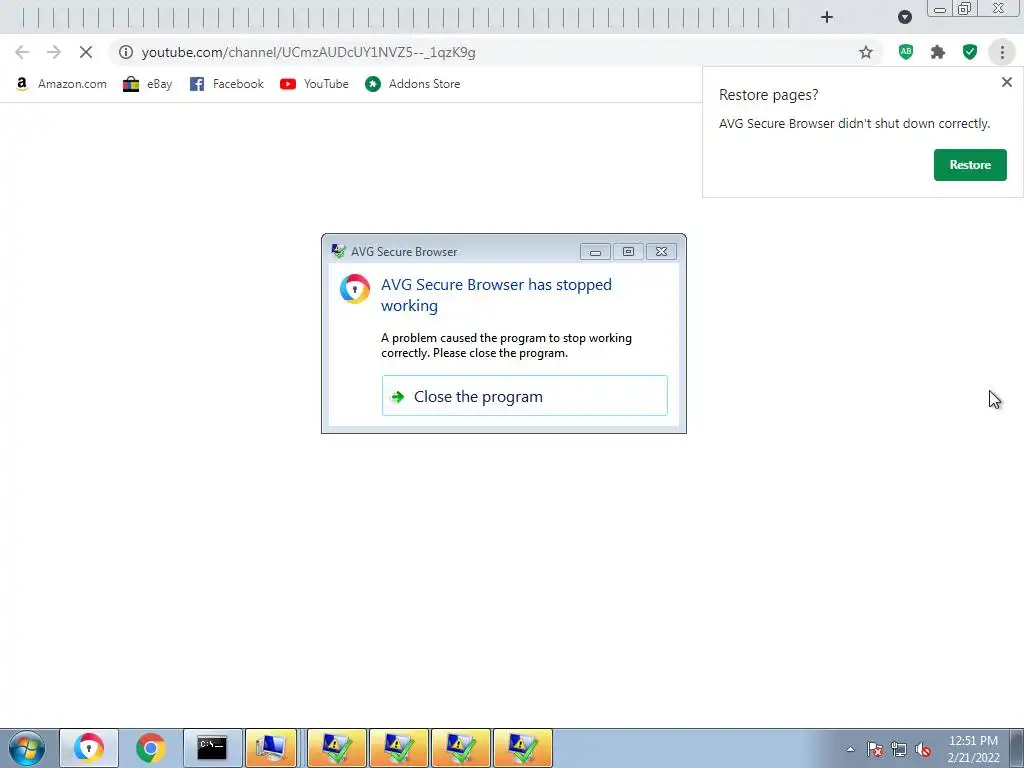The image size is (1024, 768).
Task: Open the browser three-dot menu
Action: click(1002, 52)
